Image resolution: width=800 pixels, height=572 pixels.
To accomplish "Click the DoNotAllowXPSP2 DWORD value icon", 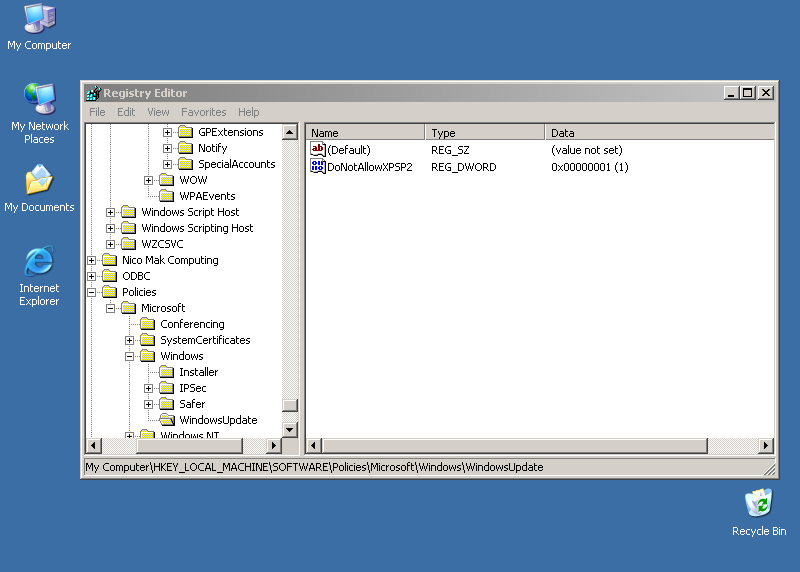I will 318,166.
